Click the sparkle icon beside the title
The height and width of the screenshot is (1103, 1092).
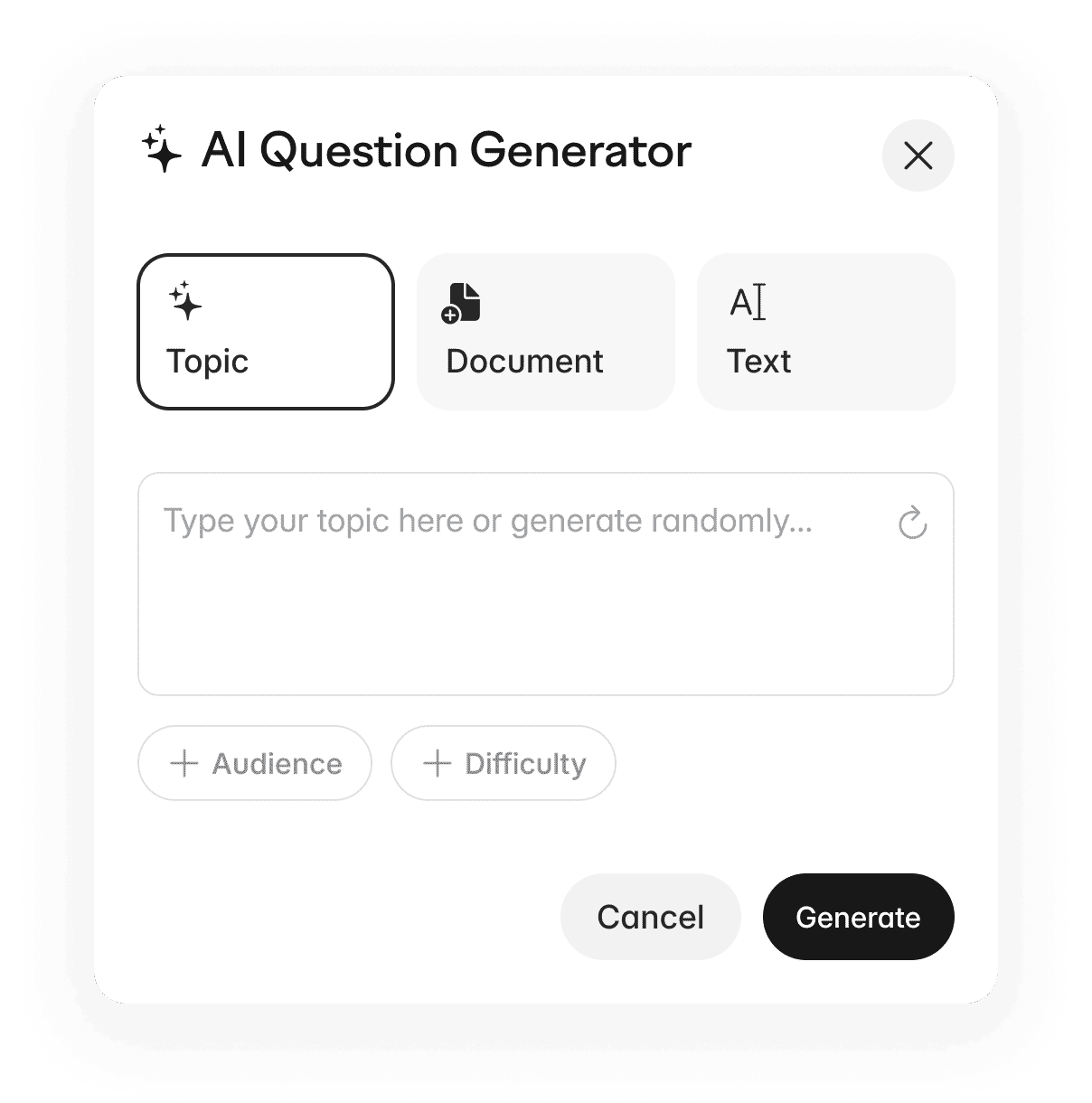pos(161,150)
